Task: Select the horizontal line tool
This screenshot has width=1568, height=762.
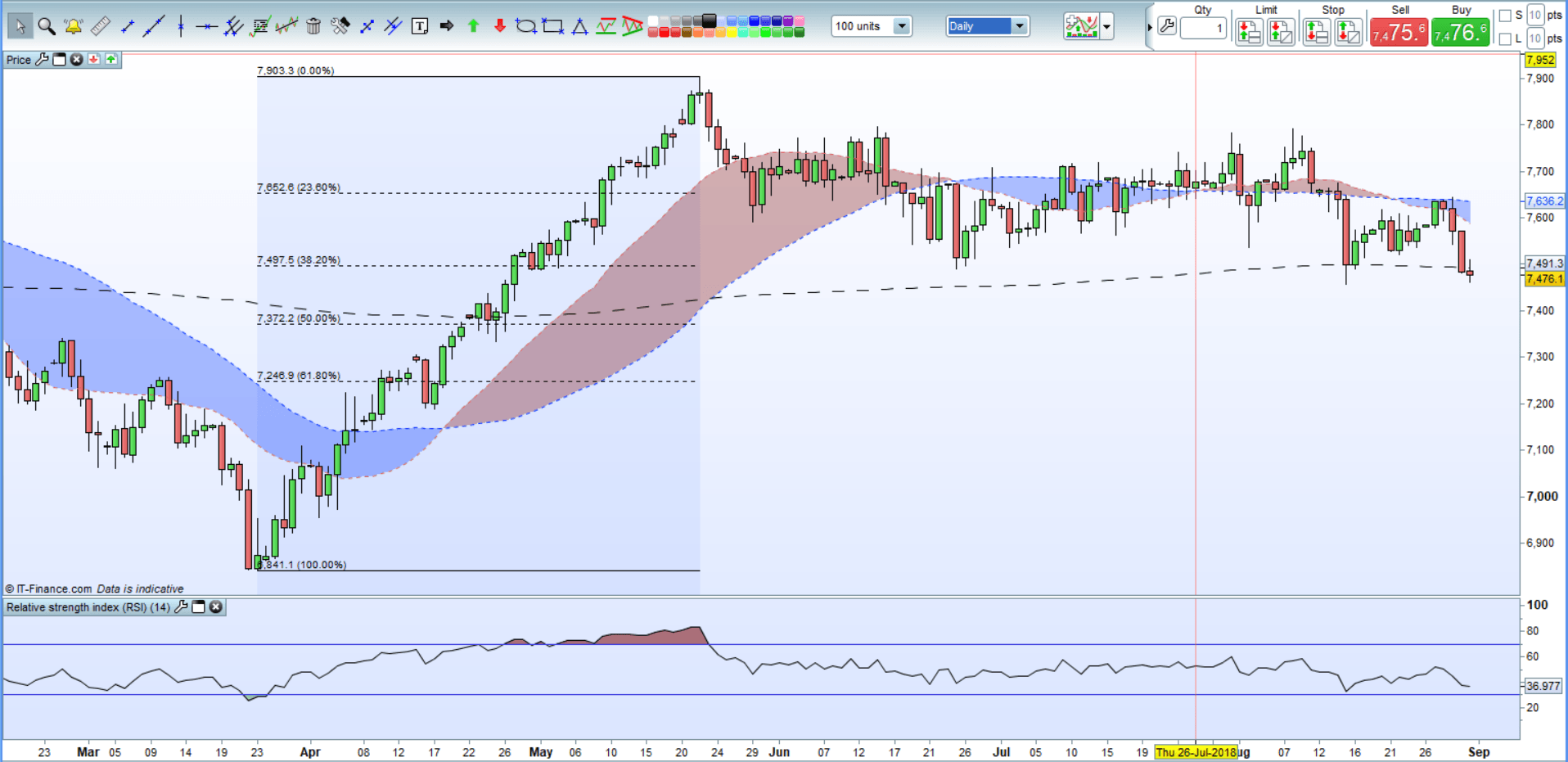Action: 206,27
